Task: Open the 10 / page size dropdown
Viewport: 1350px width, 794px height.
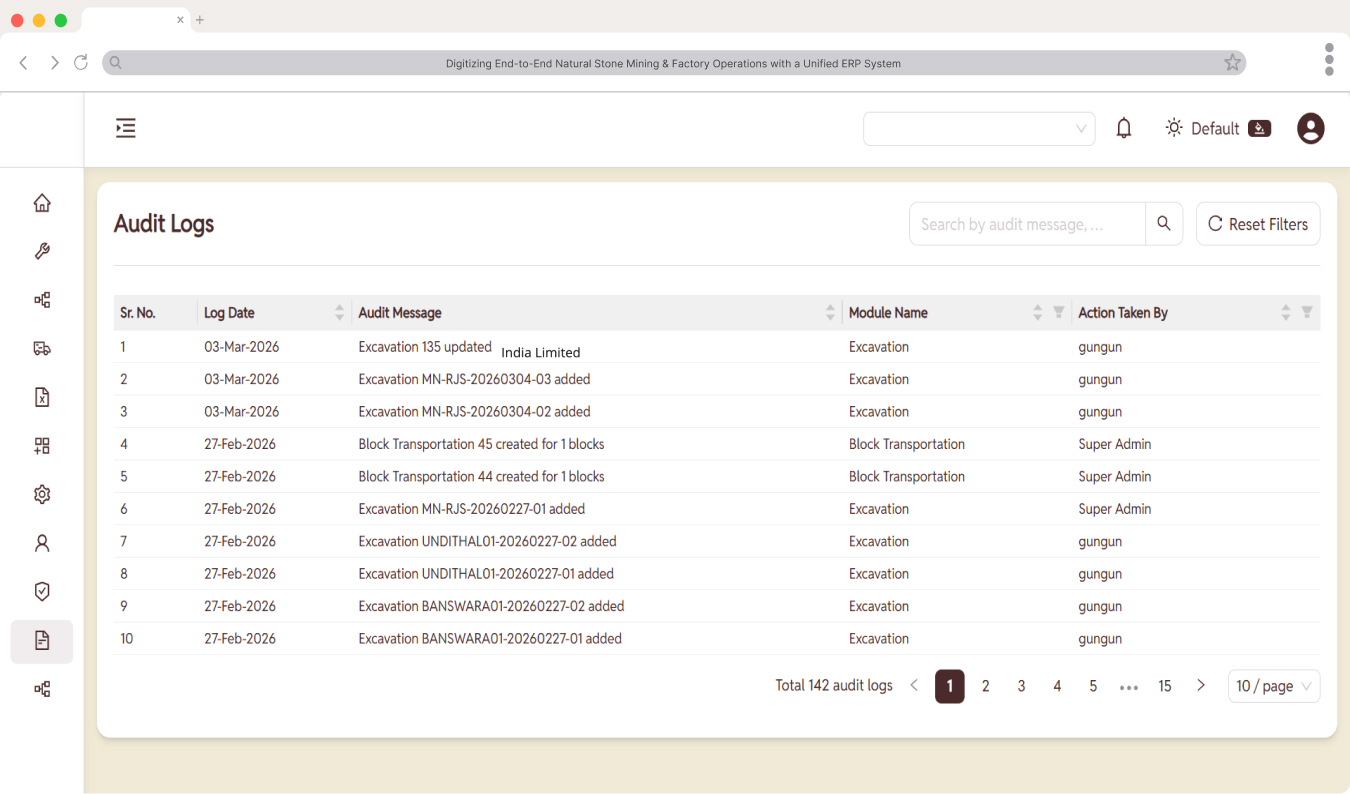Action: pyautogui.click(x=1273, y=686)
